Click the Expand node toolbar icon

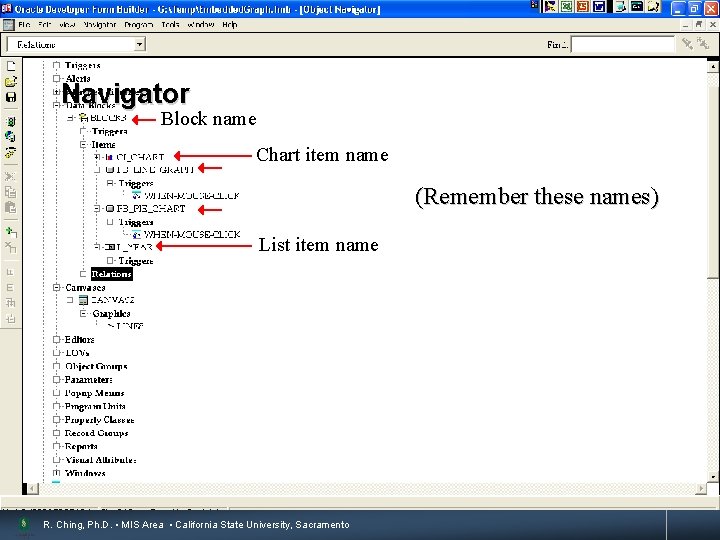tap(11, 272)
